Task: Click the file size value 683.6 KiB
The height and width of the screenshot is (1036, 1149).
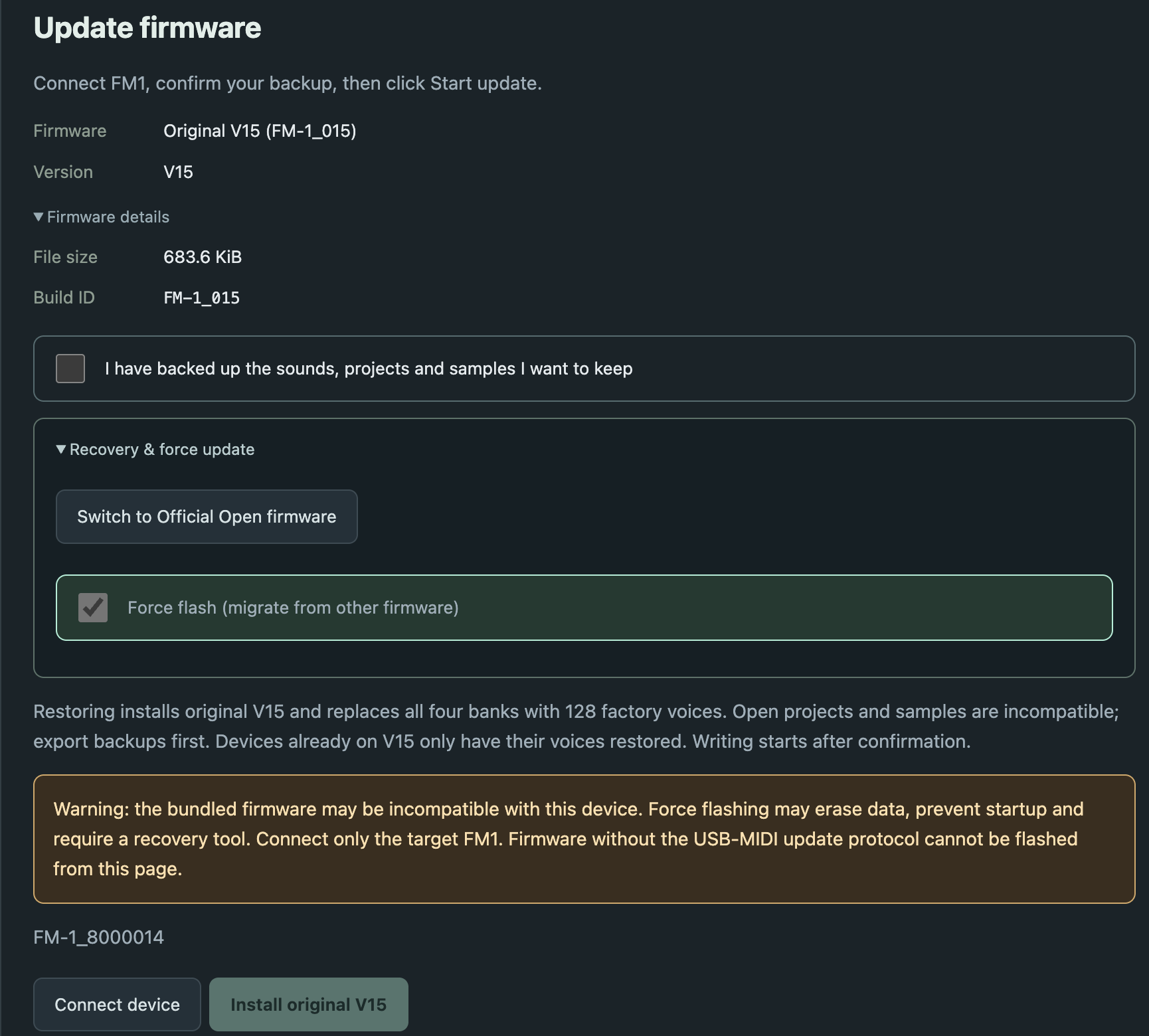Action: 203,257
